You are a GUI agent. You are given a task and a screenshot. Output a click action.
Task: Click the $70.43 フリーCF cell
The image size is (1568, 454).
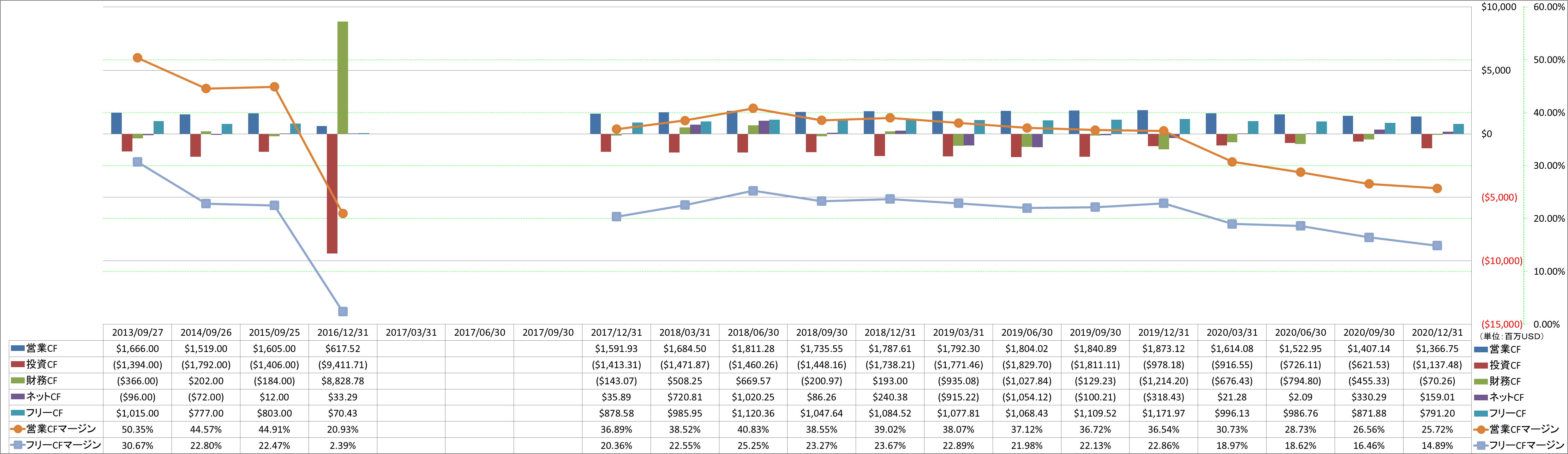(343, 413)
